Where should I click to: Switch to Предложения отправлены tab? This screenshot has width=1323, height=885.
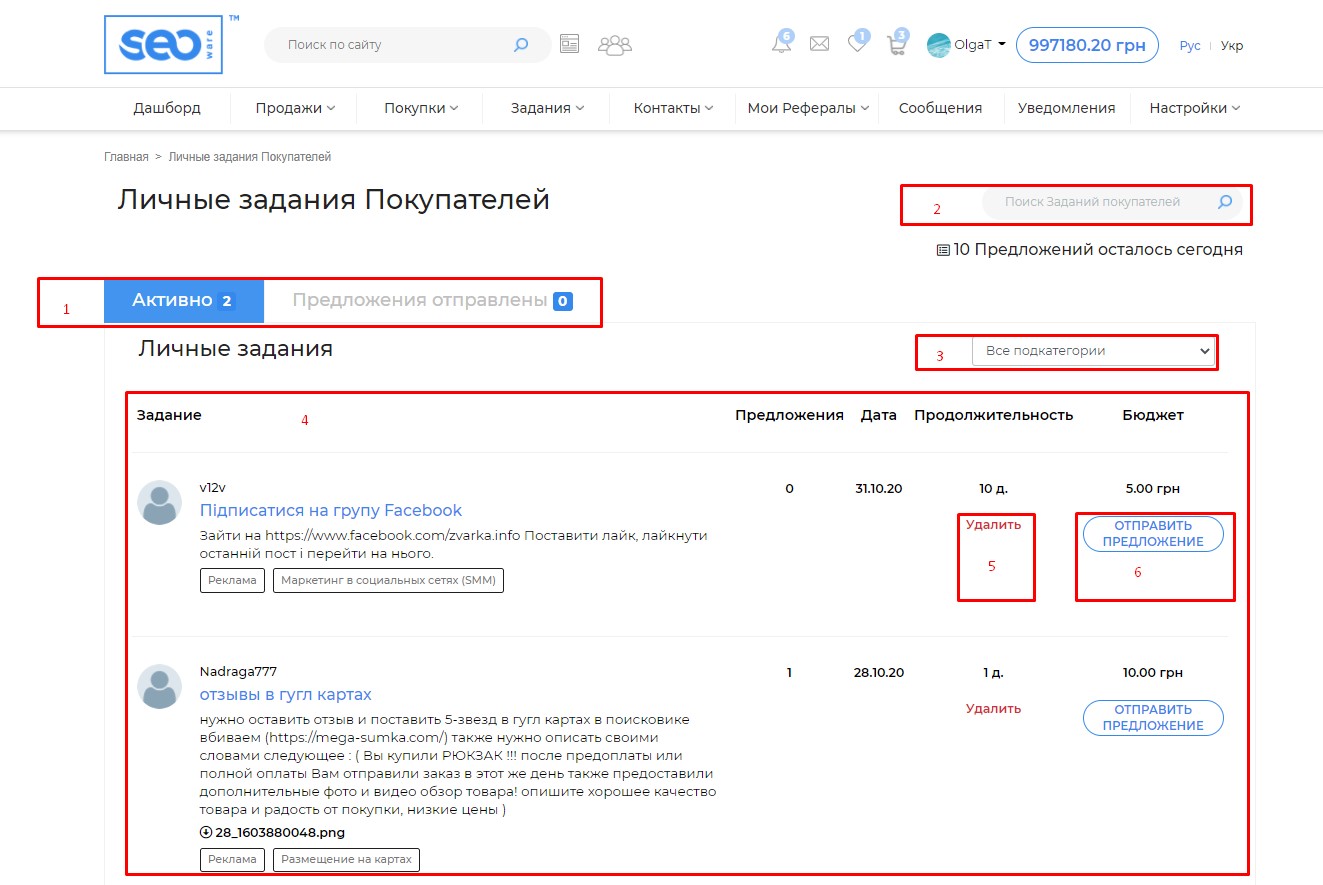pos(431,300)
